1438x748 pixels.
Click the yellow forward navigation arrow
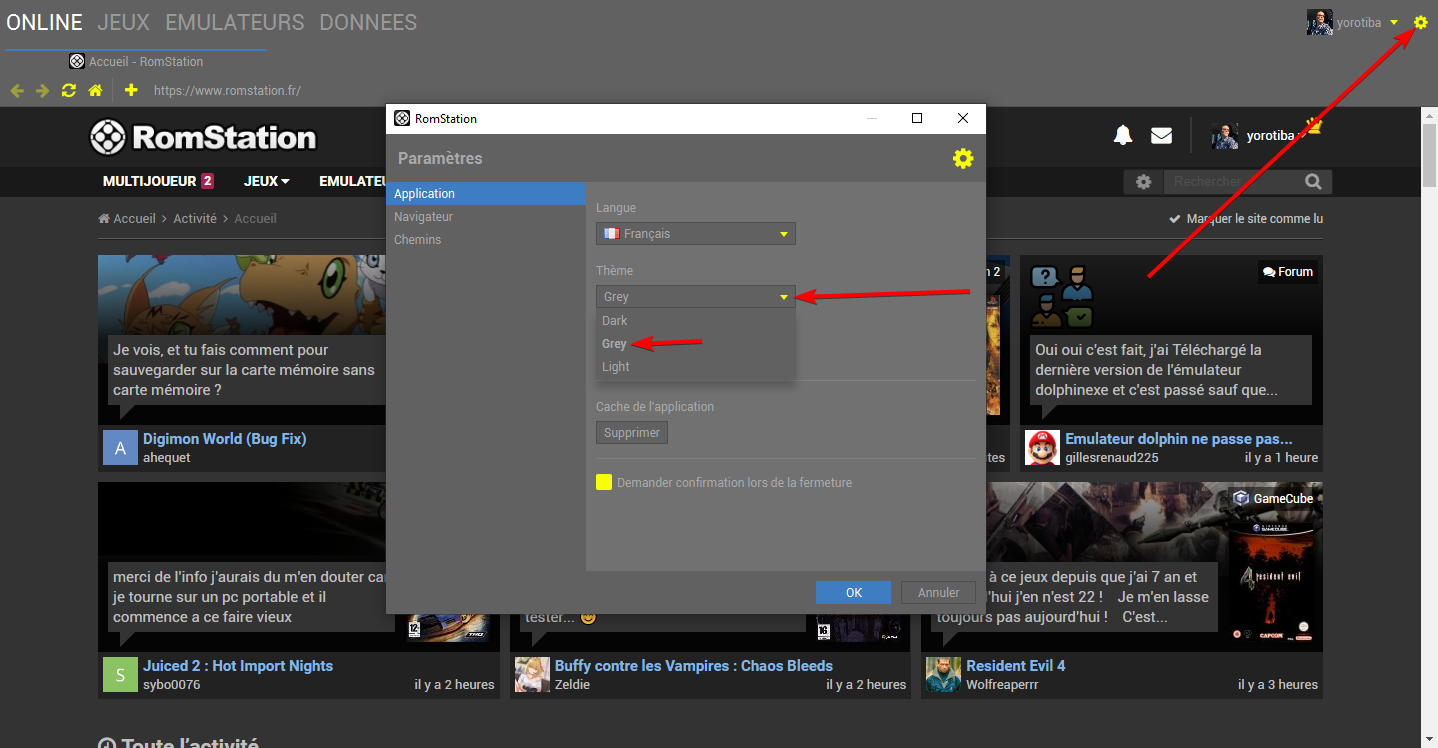[42, 91]
